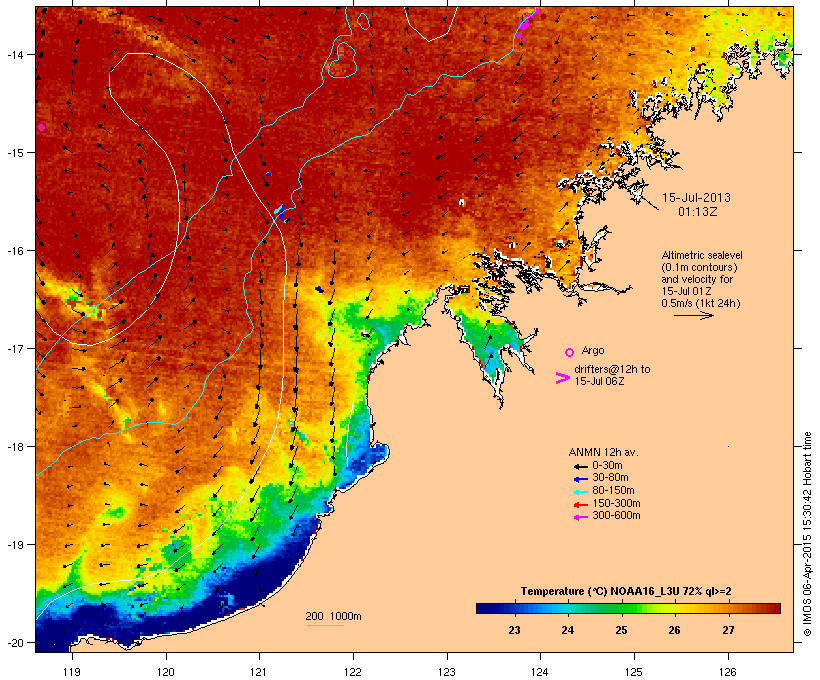Click the vertical IMOS Hobart time credit text
The image size is (820, 680).
point(808,534)
